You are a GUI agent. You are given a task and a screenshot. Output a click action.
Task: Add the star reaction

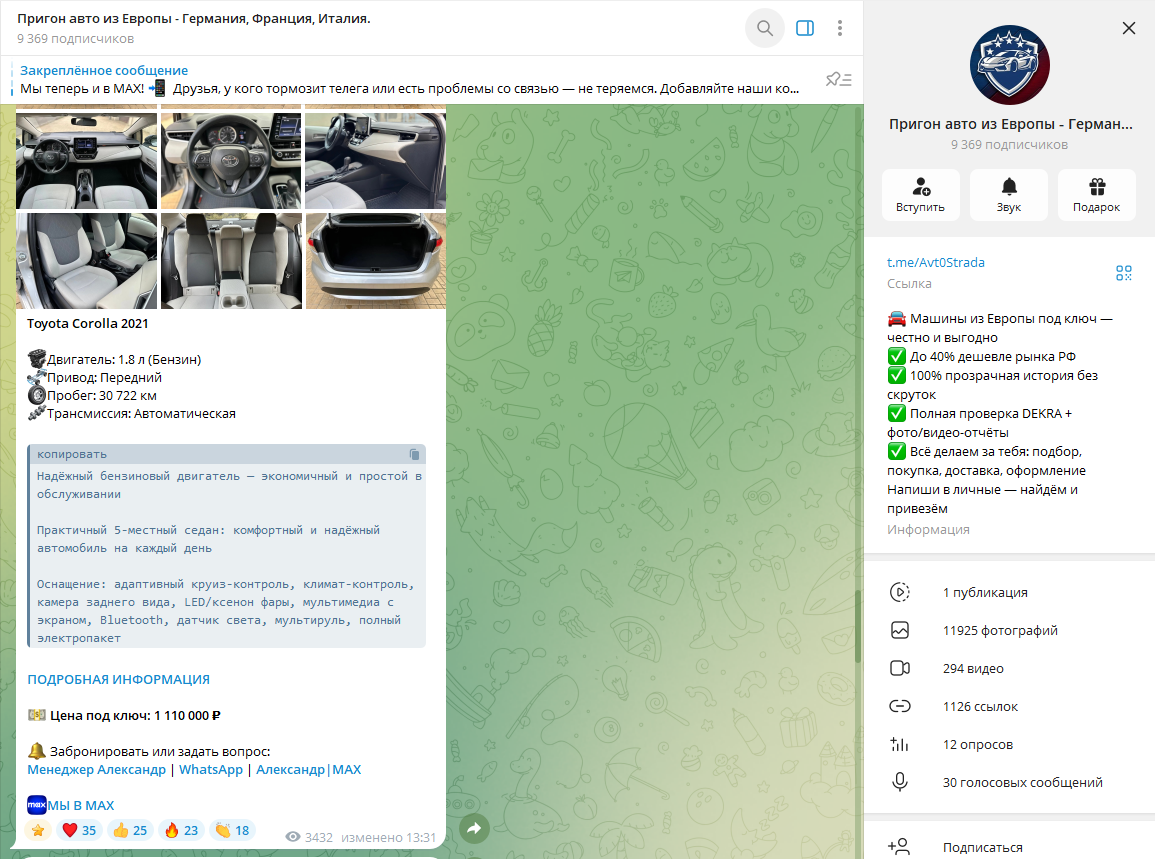click(38, 830)
